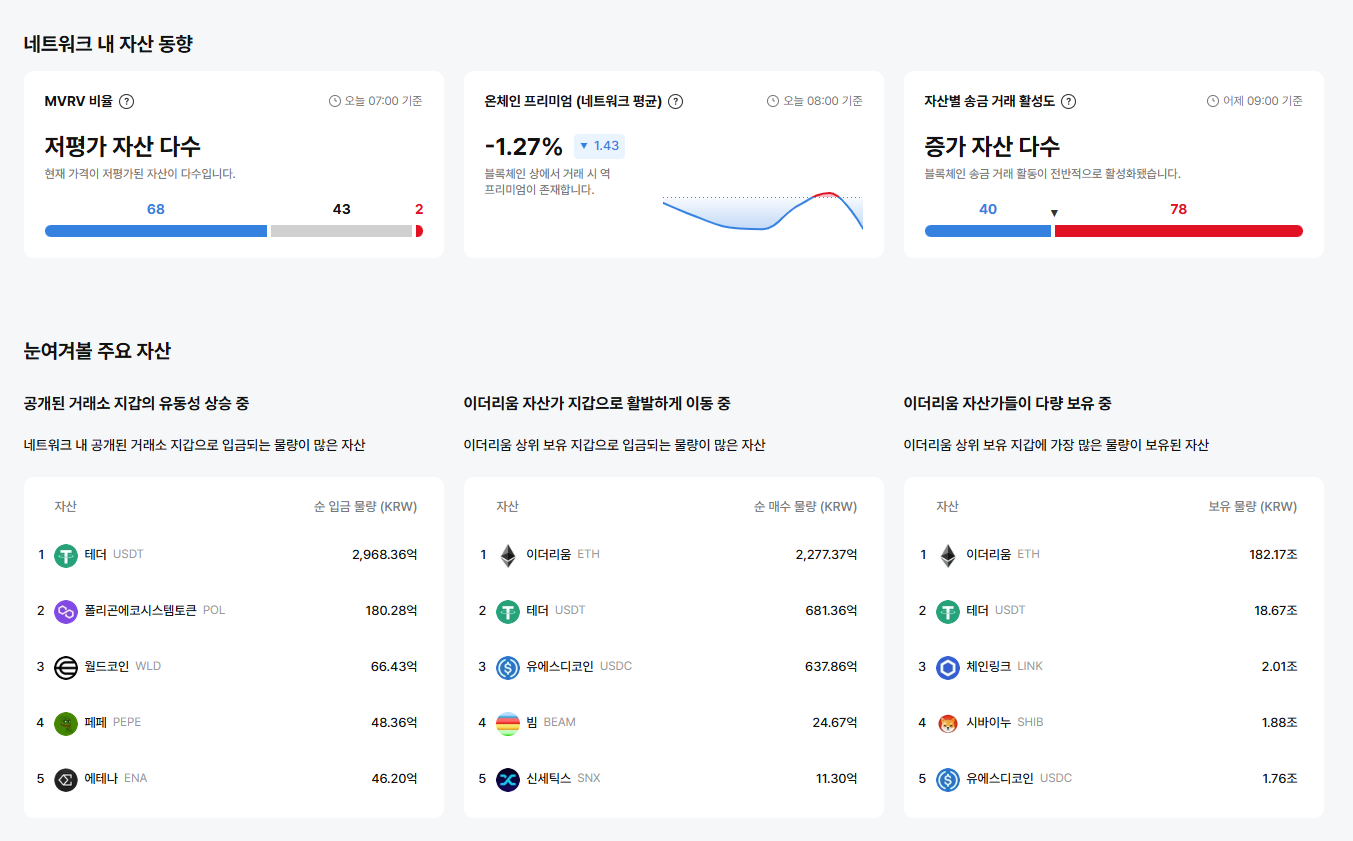Screen dimensions: 1353x841
Task: Click the Polygon Ecosystem Token POL icon
Action: (66, 610)
